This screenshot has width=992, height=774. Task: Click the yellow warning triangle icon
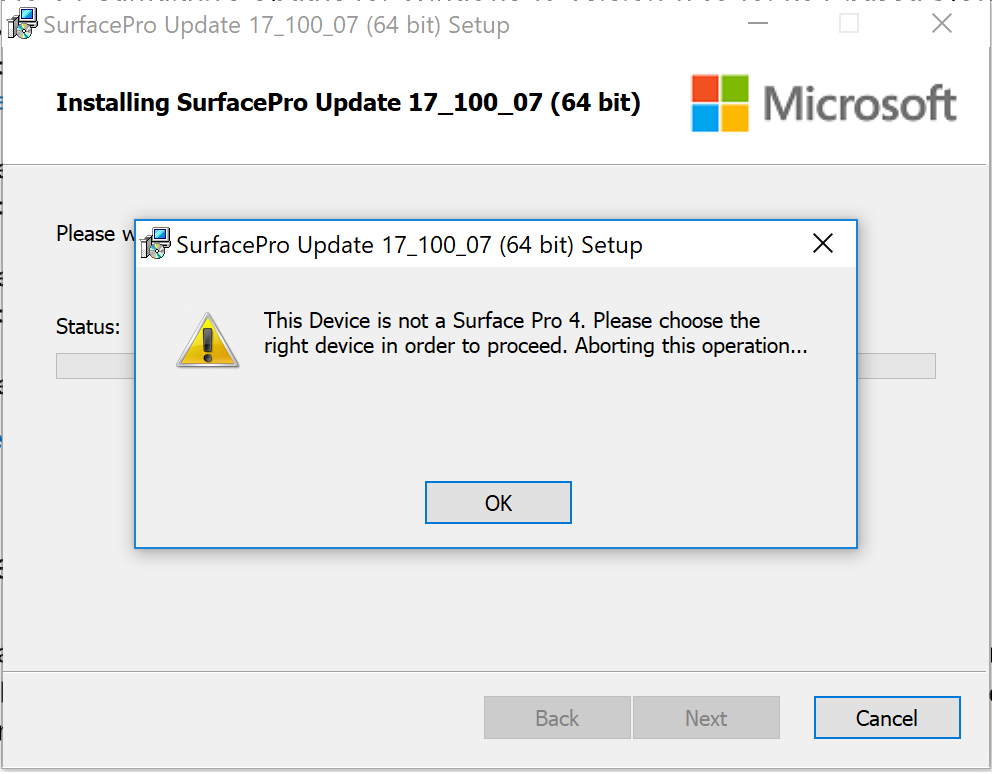pyautogui.click(x=208, y=340)
